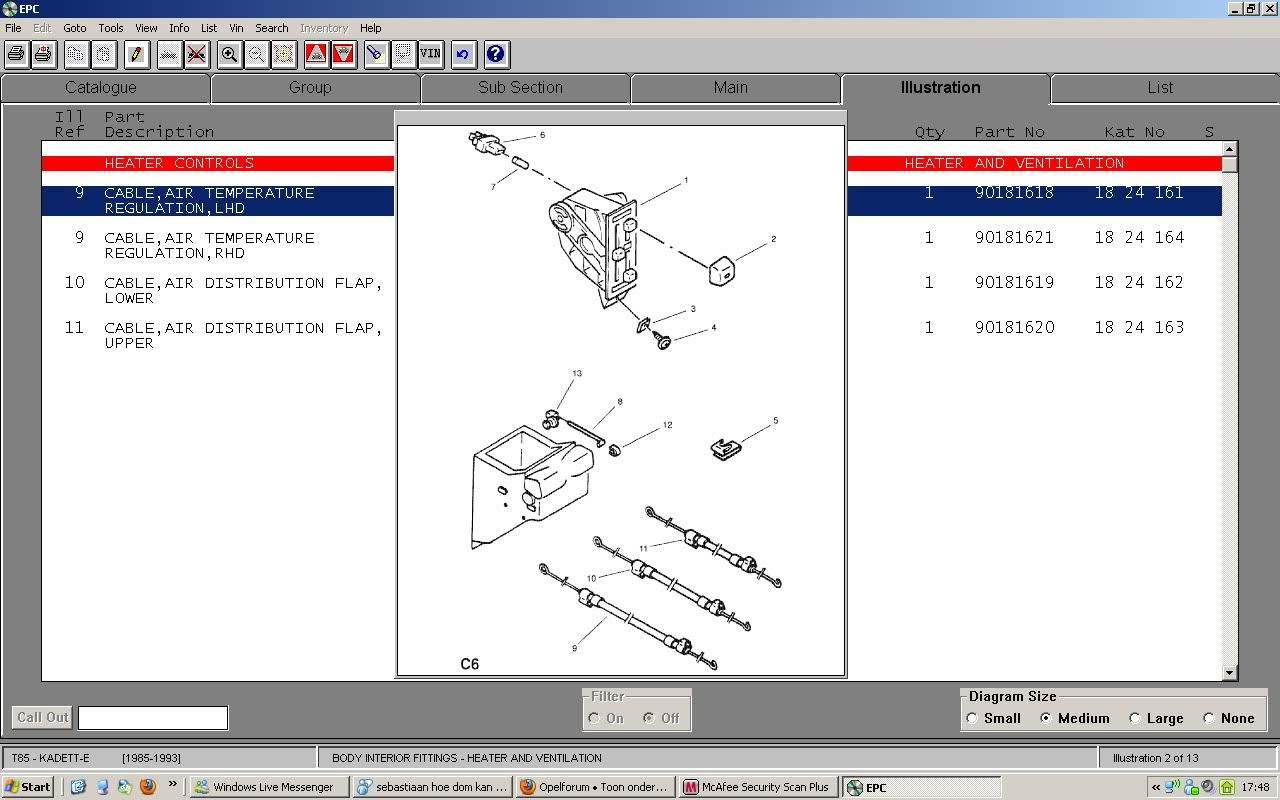Expand the Quick Launch overflow chevron

[172, 785]
